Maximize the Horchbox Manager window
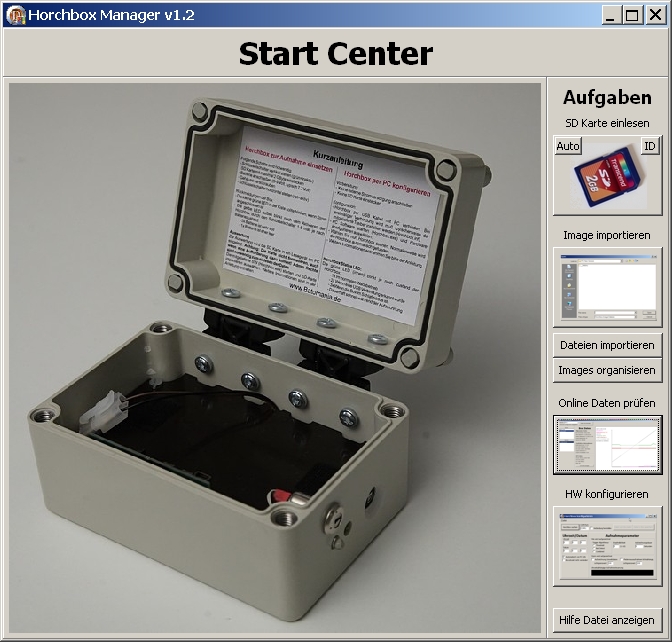Image resolution: width=672 pixels, height=642 pixels. click(632, 15)
